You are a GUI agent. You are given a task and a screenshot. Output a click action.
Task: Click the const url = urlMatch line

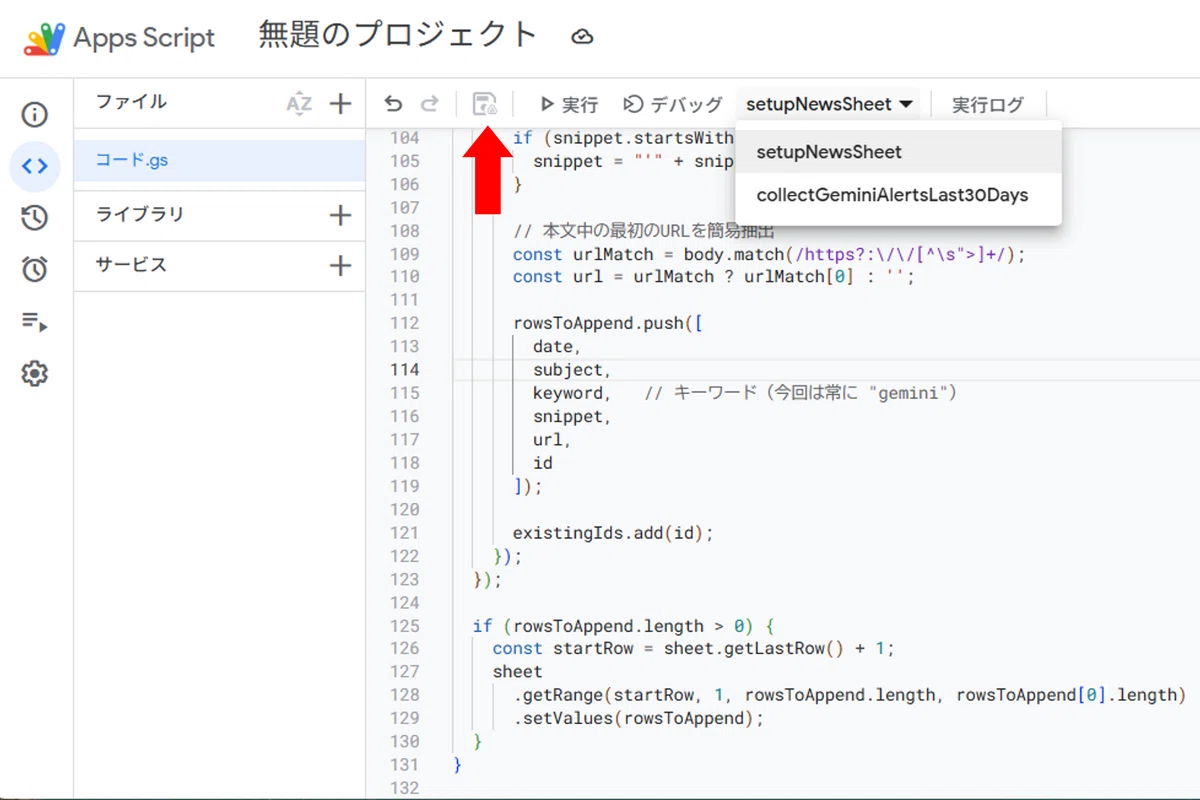pyautogui.click(x=714, y=277)
